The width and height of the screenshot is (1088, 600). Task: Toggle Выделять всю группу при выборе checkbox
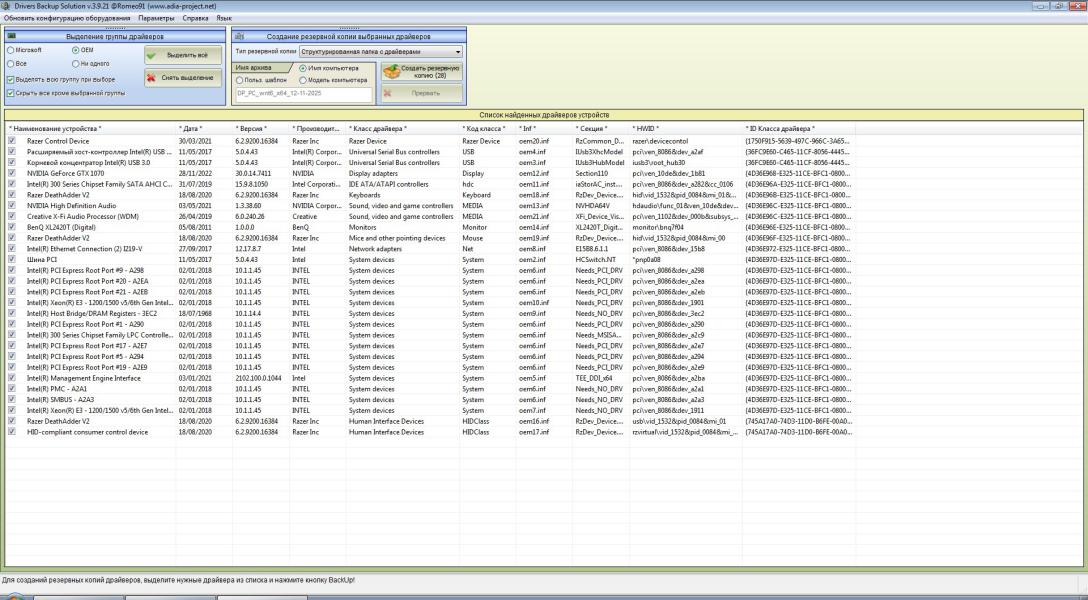point(10,79)
